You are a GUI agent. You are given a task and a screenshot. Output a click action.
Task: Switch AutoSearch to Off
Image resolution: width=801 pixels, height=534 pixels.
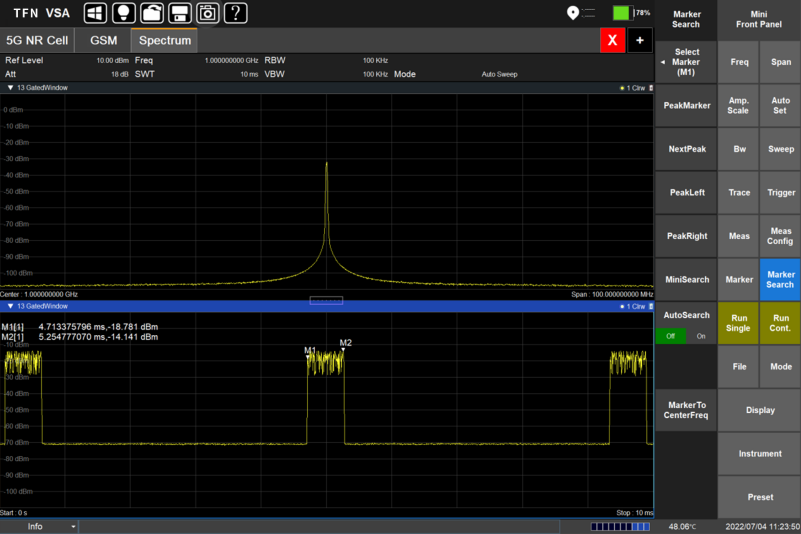[671, 336]
